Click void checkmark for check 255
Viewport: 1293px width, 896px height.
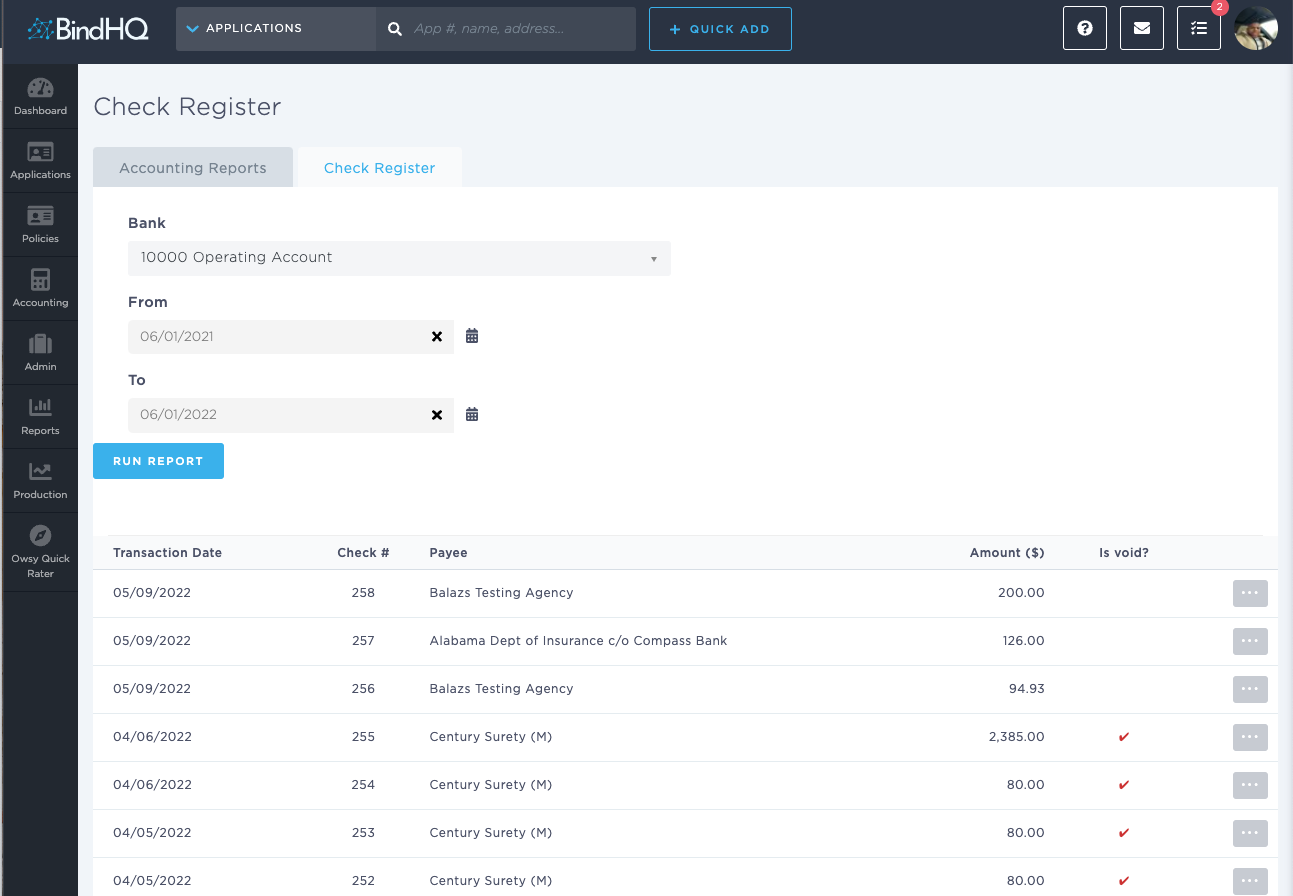point(1124,737)
